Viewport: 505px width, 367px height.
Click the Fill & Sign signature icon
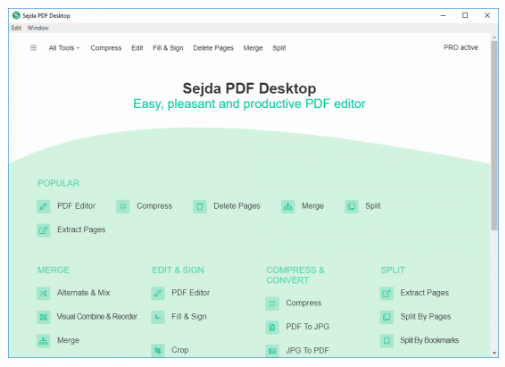click(158, 317)
